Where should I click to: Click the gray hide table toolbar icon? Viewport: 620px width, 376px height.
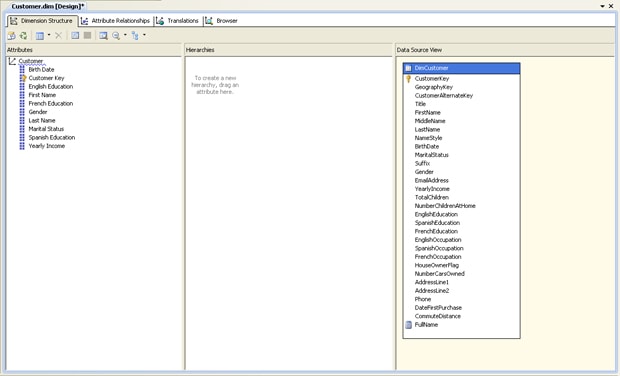coord(87,36)
